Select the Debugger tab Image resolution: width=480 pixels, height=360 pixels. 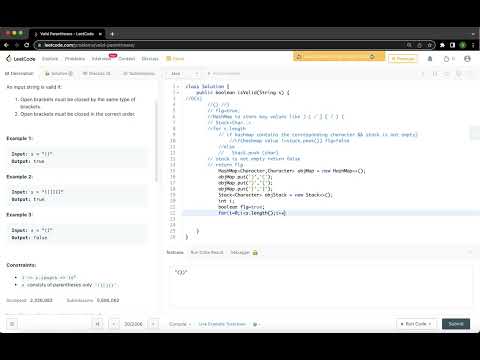point(240,252)
